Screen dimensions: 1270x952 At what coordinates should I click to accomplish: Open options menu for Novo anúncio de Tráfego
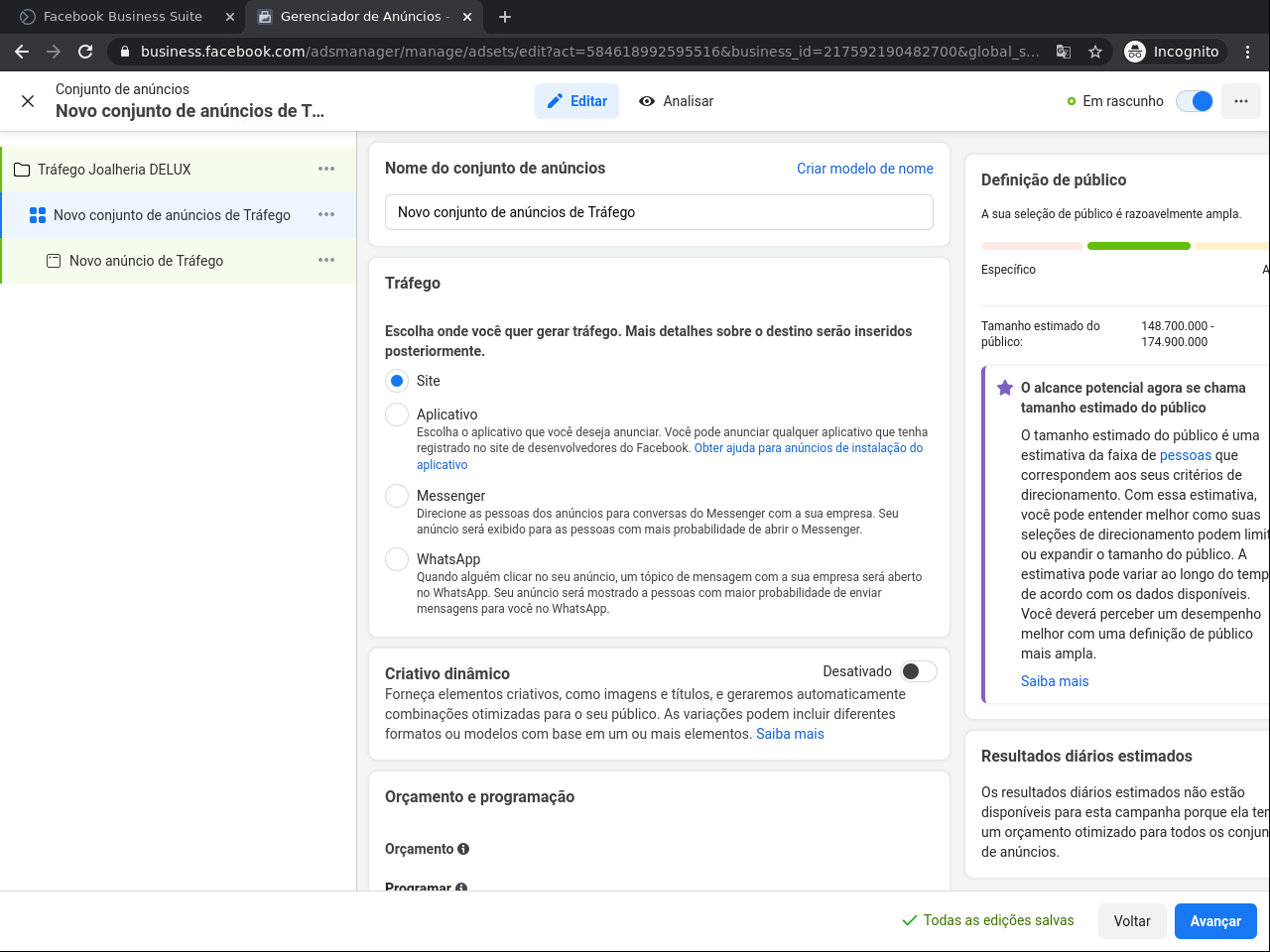point(326,261)
